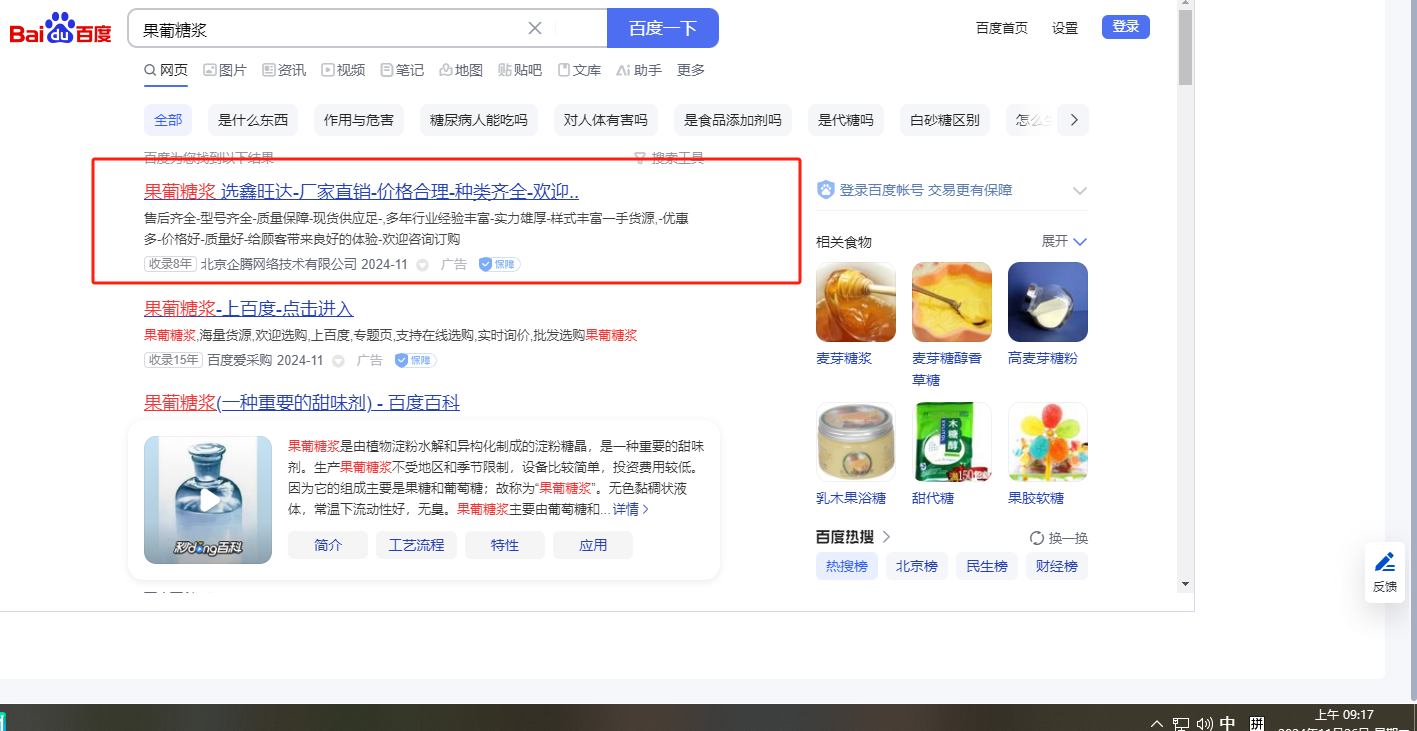Open the 甜代糖 food thumbnail
The width and height of the screenshot is (1417, 731).
952,442
